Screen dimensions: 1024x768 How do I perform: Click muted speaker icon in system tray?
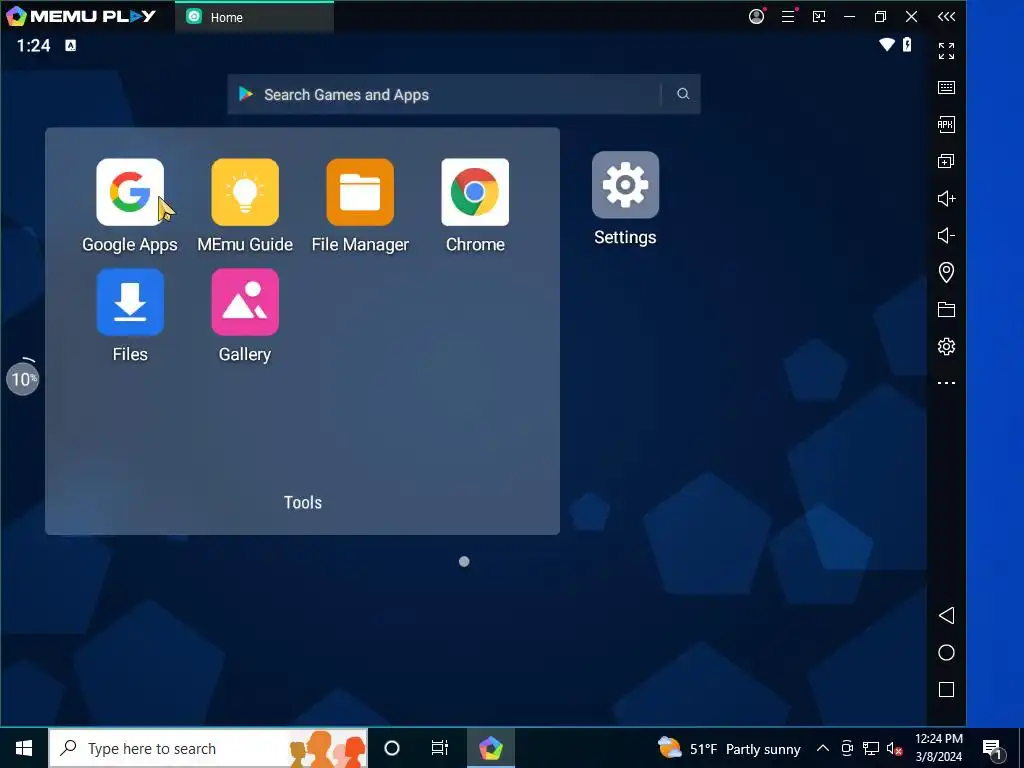point(895,748)
